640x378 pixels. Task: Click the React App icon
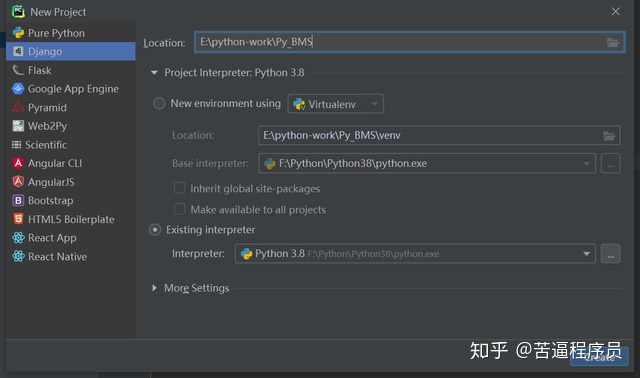pyautogui.click(x=18, y=238)
